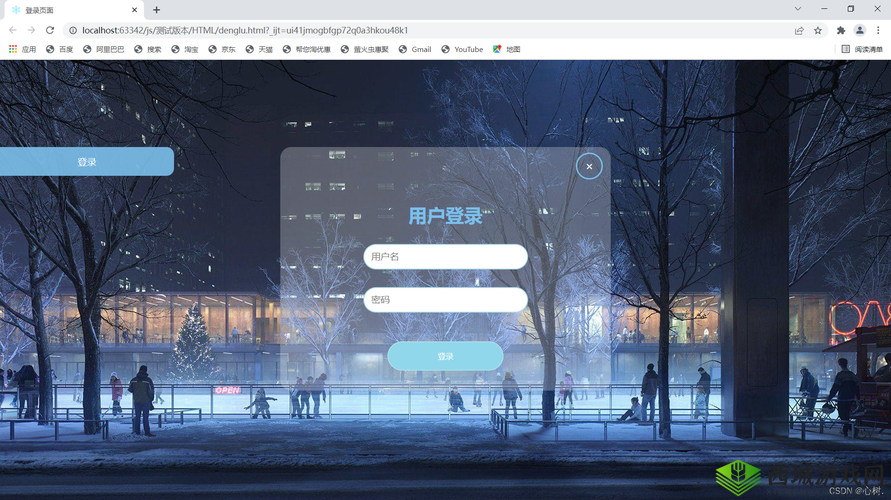The height and width of the screenshot is (500, 891).
Task: Open the 应用 apps grid shortcut
Action: (x=22, y=49)
